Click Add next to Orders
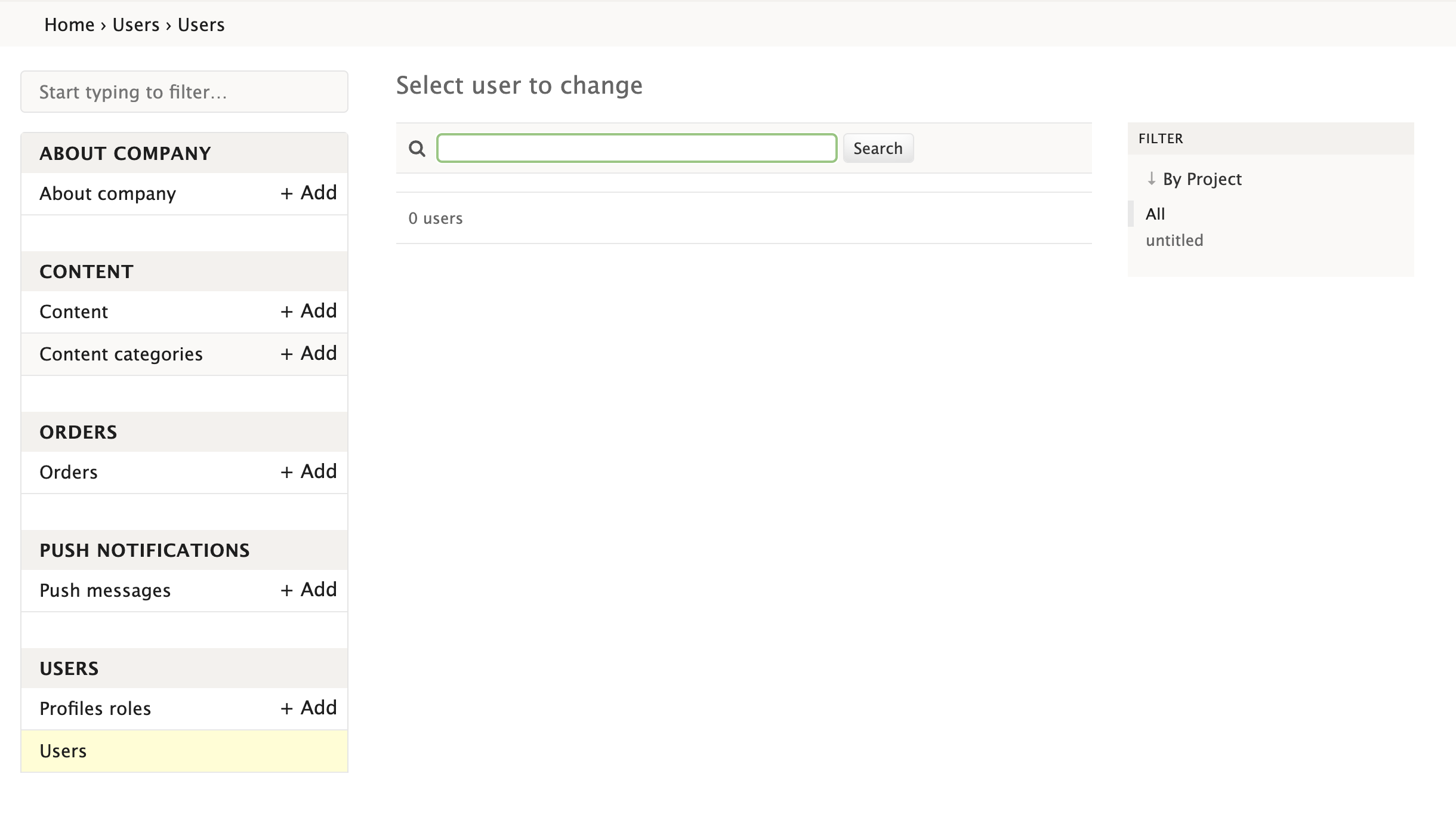Viewport: 1456px width, 820px height. point(309,472)
